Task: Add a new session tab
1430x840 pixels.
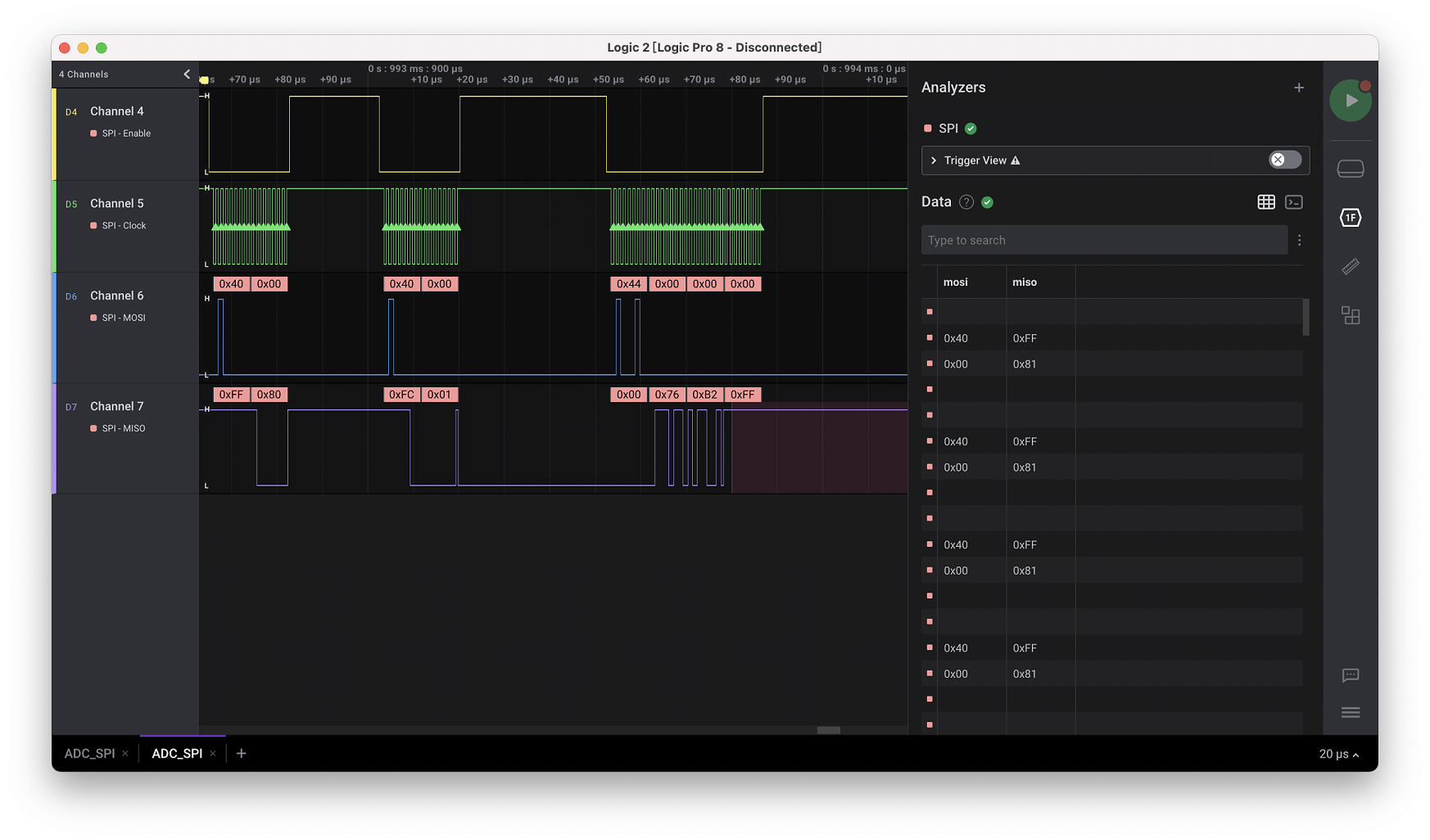Action: click(241, 753)
